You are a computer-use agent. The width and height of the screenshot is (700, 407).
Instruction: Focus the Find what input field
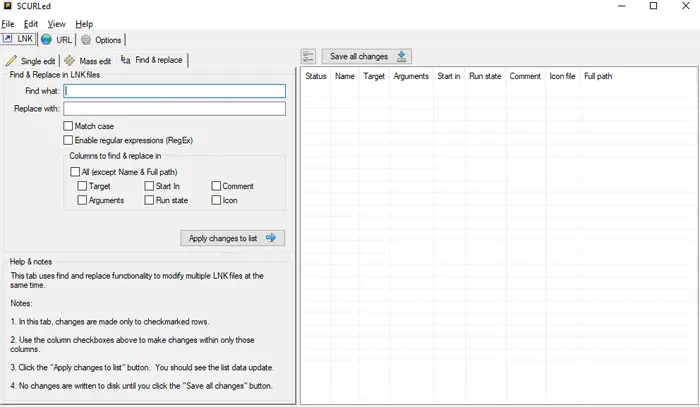[x=175, y=91]
